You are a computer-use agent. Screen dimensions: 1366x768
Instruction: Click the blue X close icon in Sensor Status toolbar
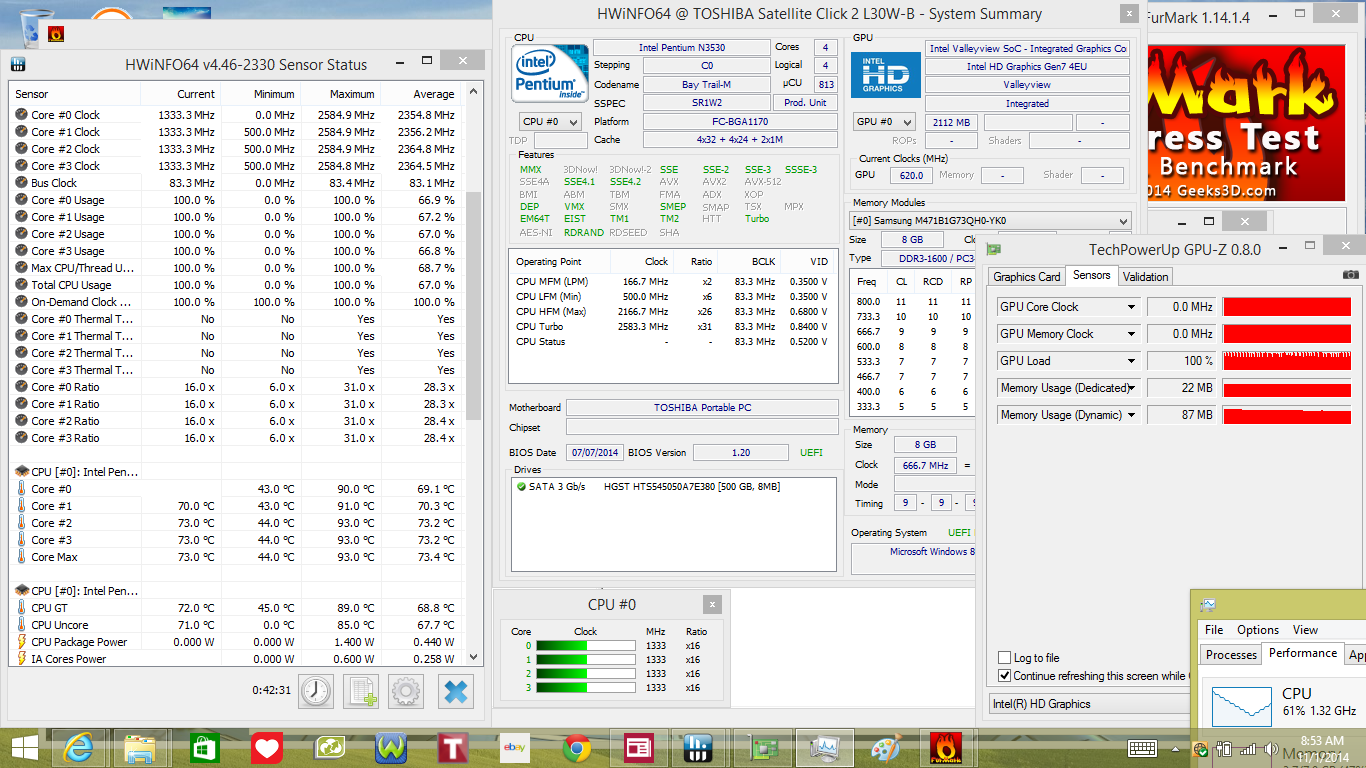coord(455,691)
